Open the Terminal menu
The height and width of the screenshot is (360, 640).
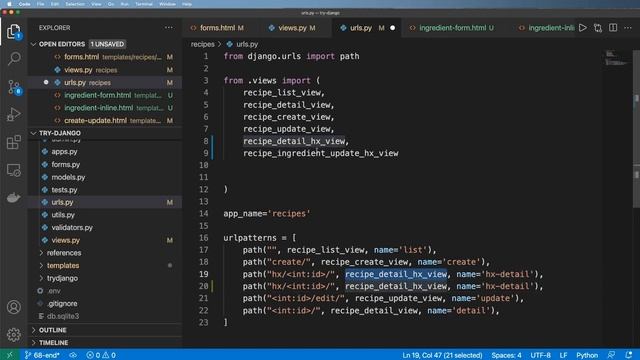pos(144,4)
